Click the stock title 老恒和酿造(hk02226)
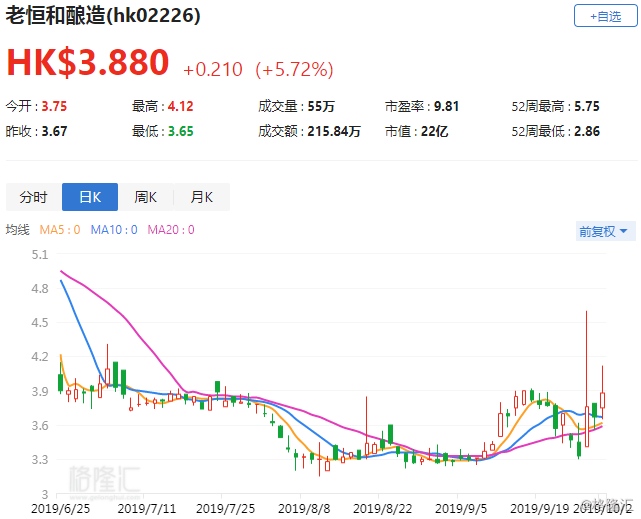The height and width of the screenshot is (519, 641). 104,16
